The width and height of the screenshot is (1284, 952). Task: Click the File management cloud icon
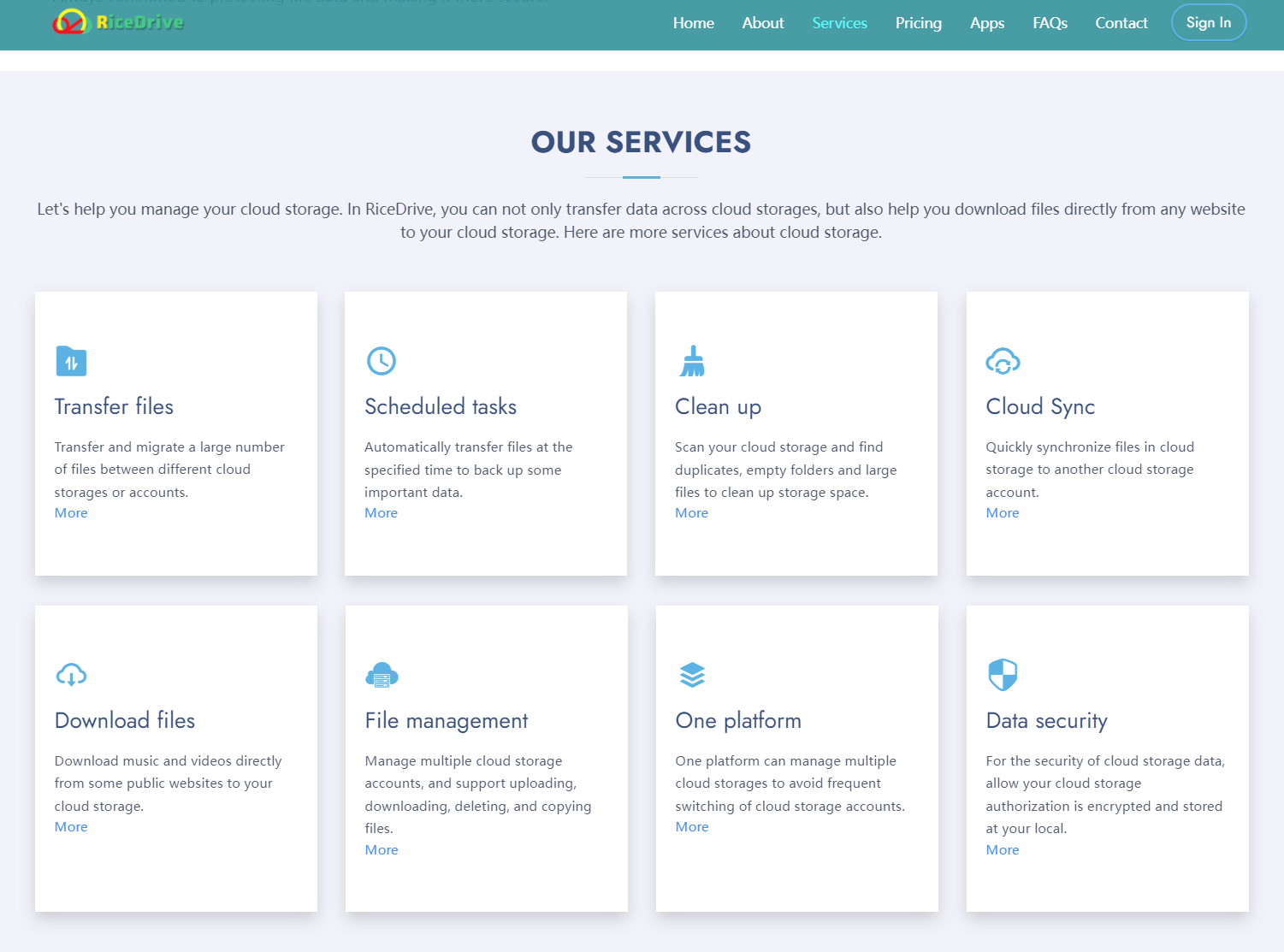point(382,675)
